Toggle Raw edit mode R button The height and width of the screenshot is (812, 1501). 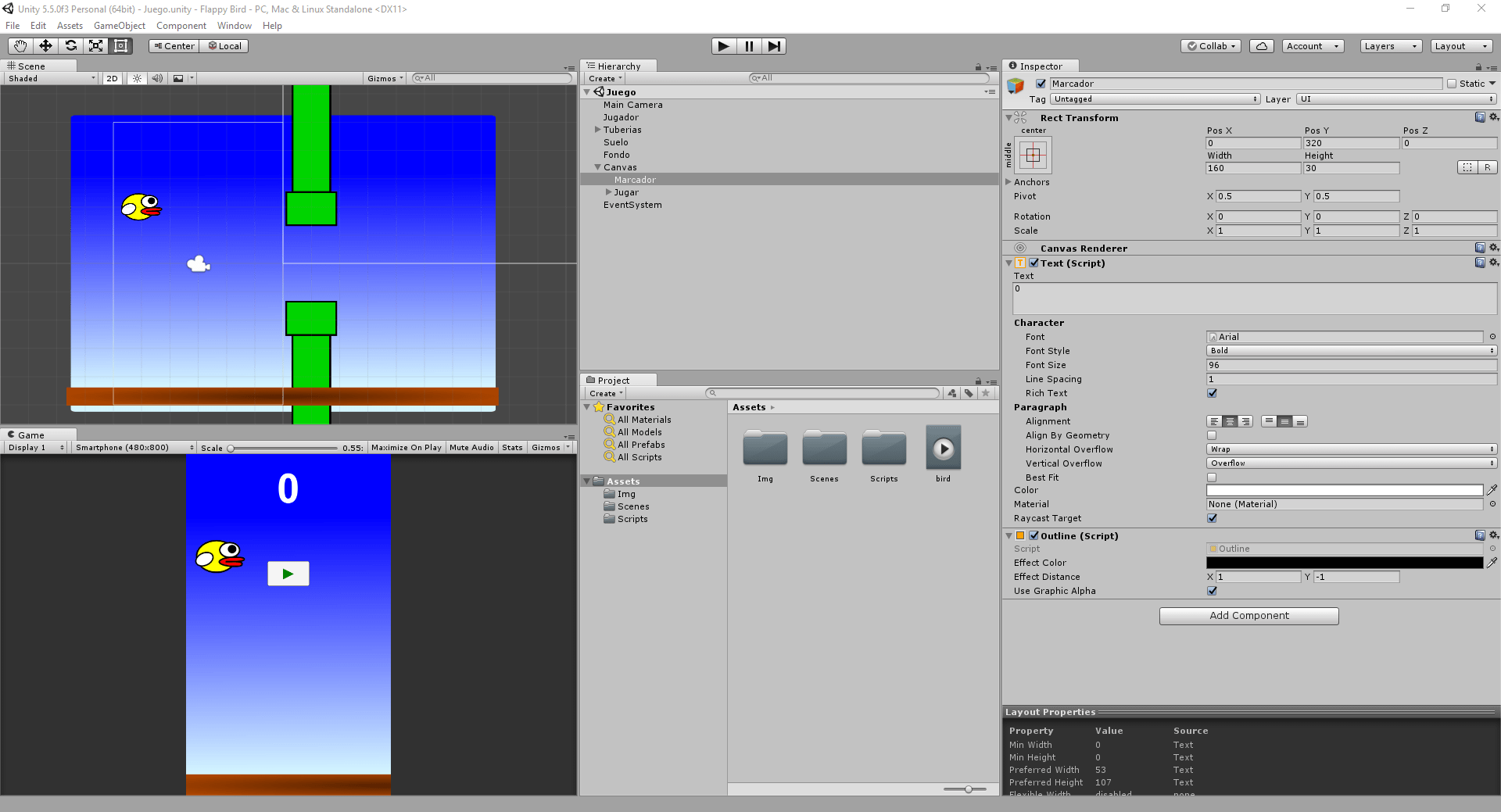point(1488,167)
